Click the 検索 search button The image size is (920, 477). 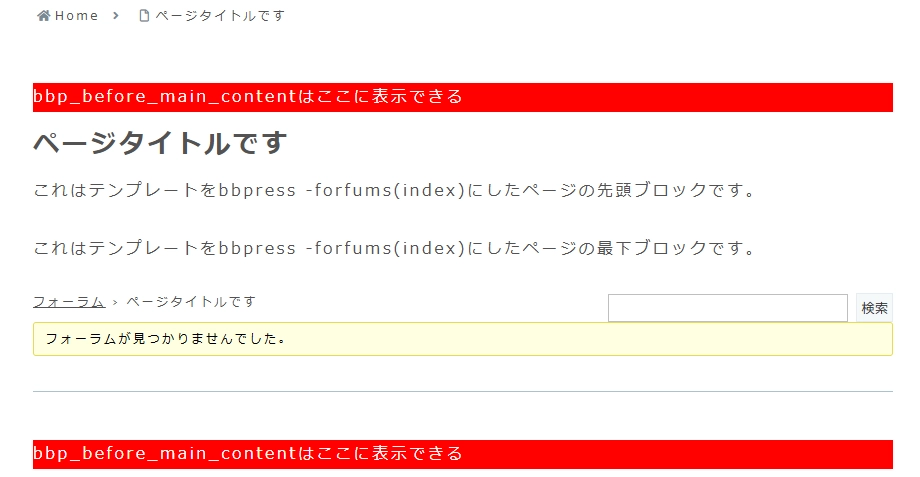(874, 307)
